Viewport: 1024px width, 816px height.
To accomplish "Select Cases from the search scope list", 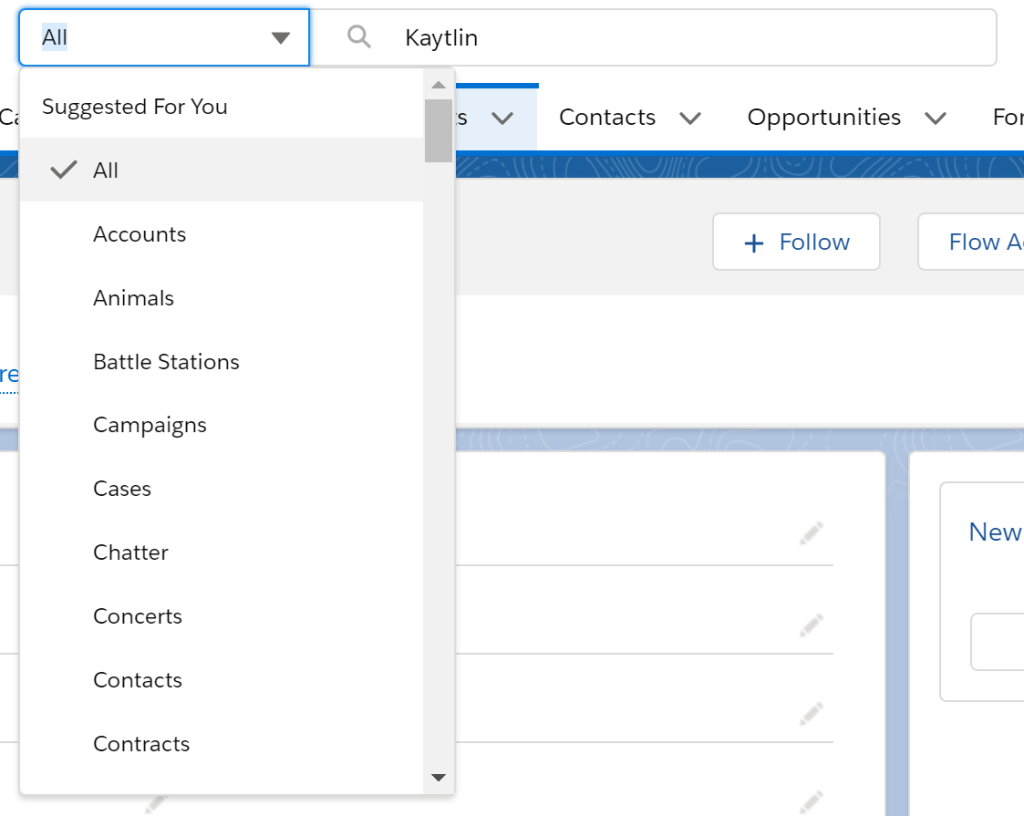I will 122,489.
